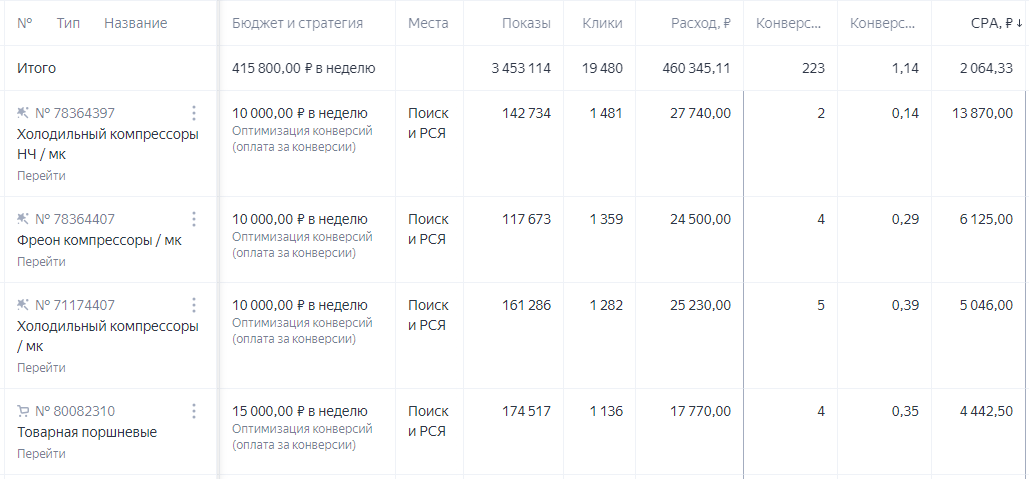Click shopping cart icon beside № 80082310
Viewport: 1029px width, 479px height.
pyautogui.click(x=23, y=411)
